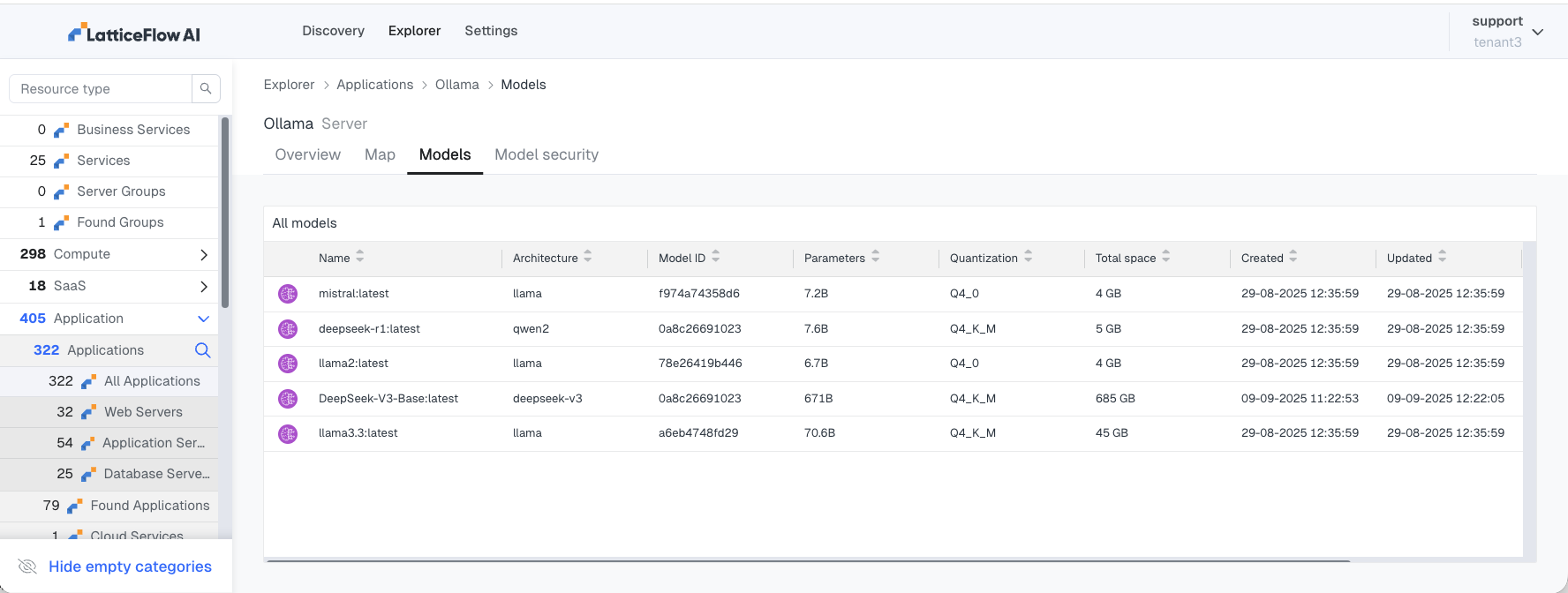Open the DeepSeek-V3-Base:latest model name

pos(388,399)
